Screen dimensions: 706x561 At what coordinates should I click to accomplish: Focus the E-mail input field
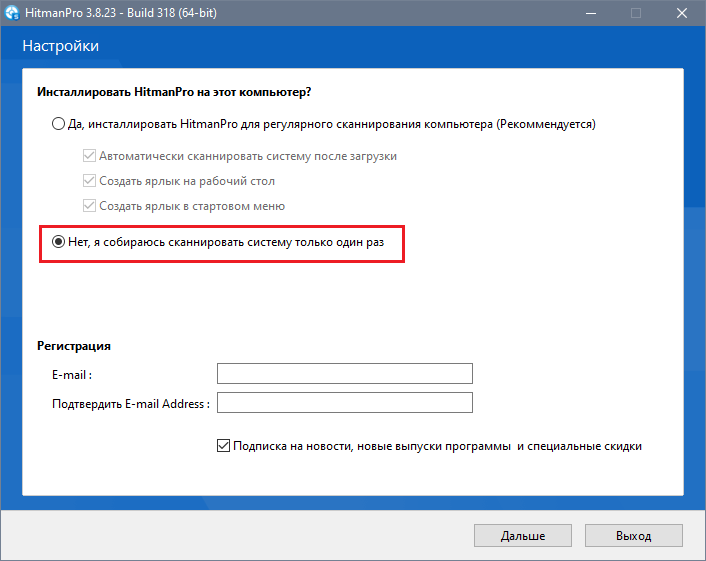(x=344, y=374)
